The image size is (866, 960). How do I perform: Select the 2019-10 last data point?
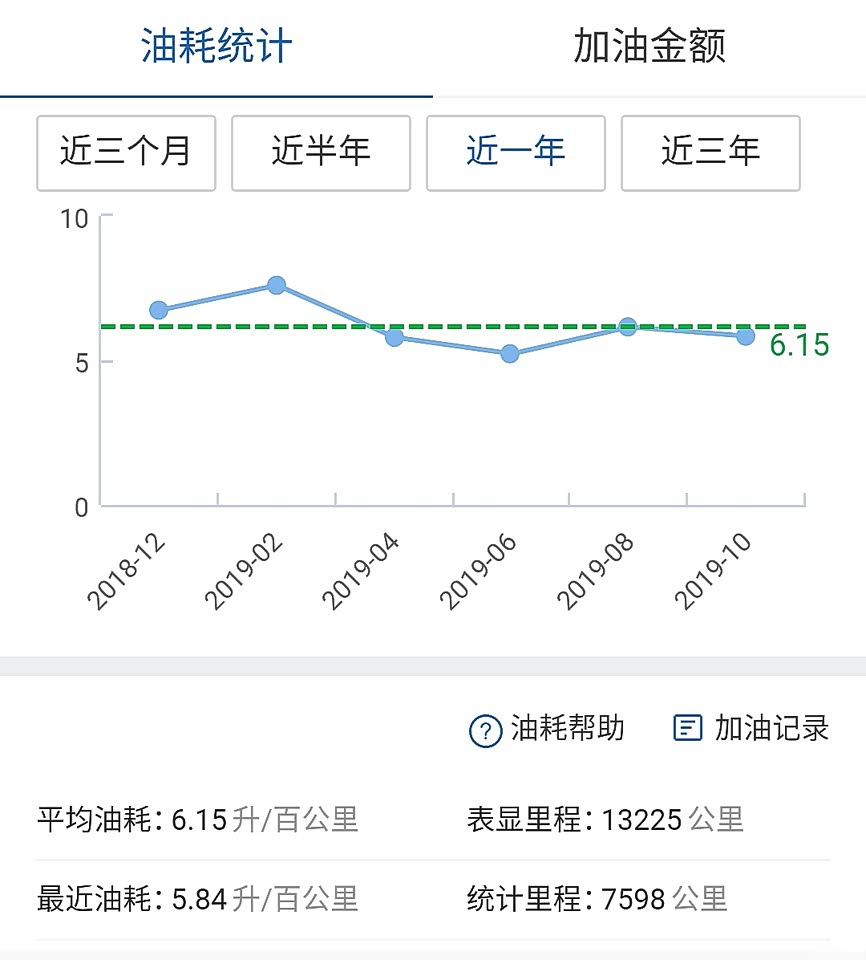click(745, 336)
